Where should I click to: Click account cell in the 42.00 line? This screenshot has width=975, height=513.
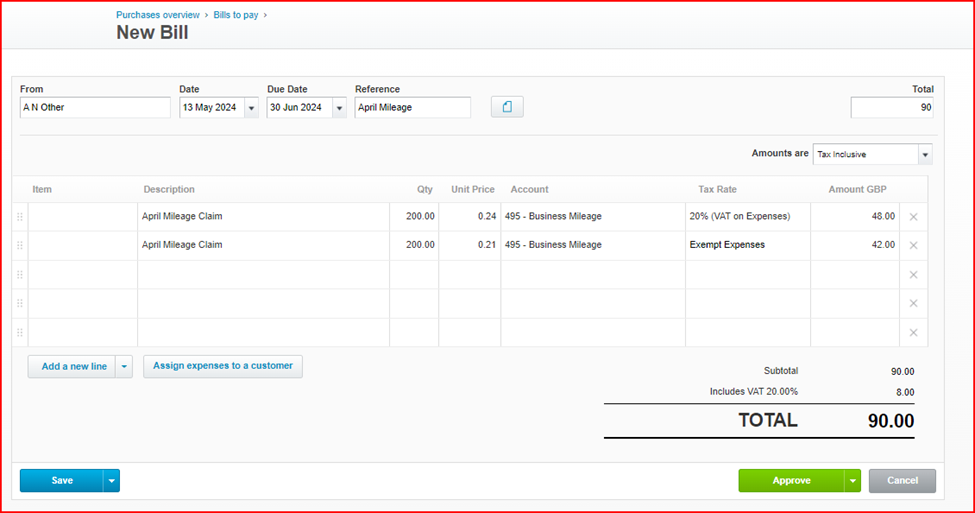coord(593,245)
